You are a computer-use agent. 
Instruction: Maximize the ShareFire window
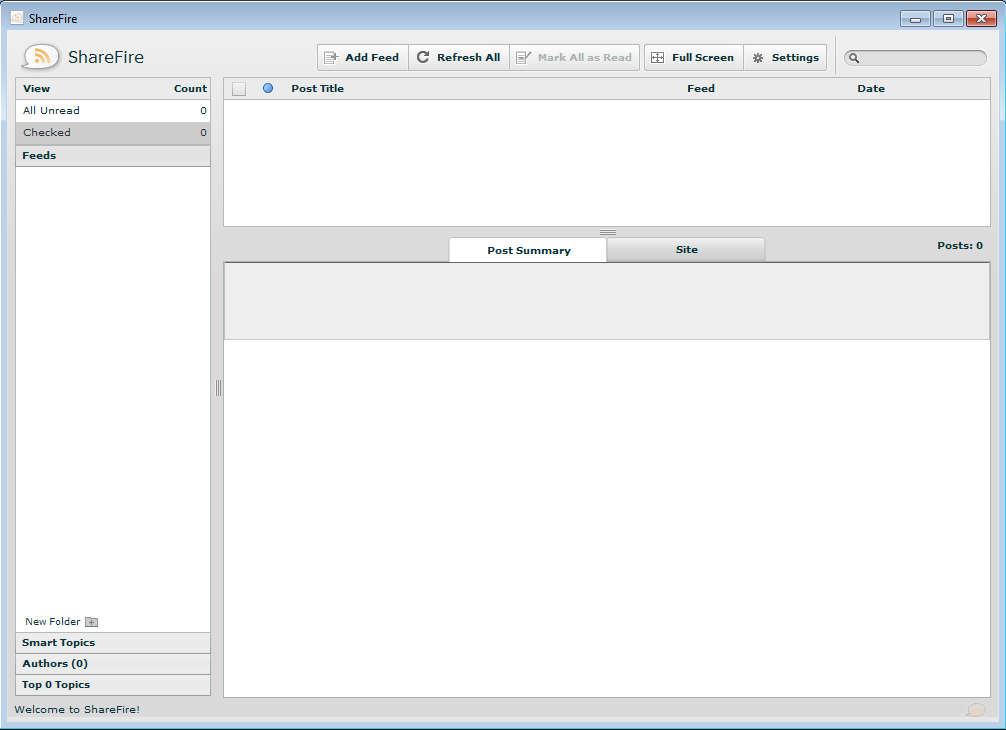tap(948, 19)
